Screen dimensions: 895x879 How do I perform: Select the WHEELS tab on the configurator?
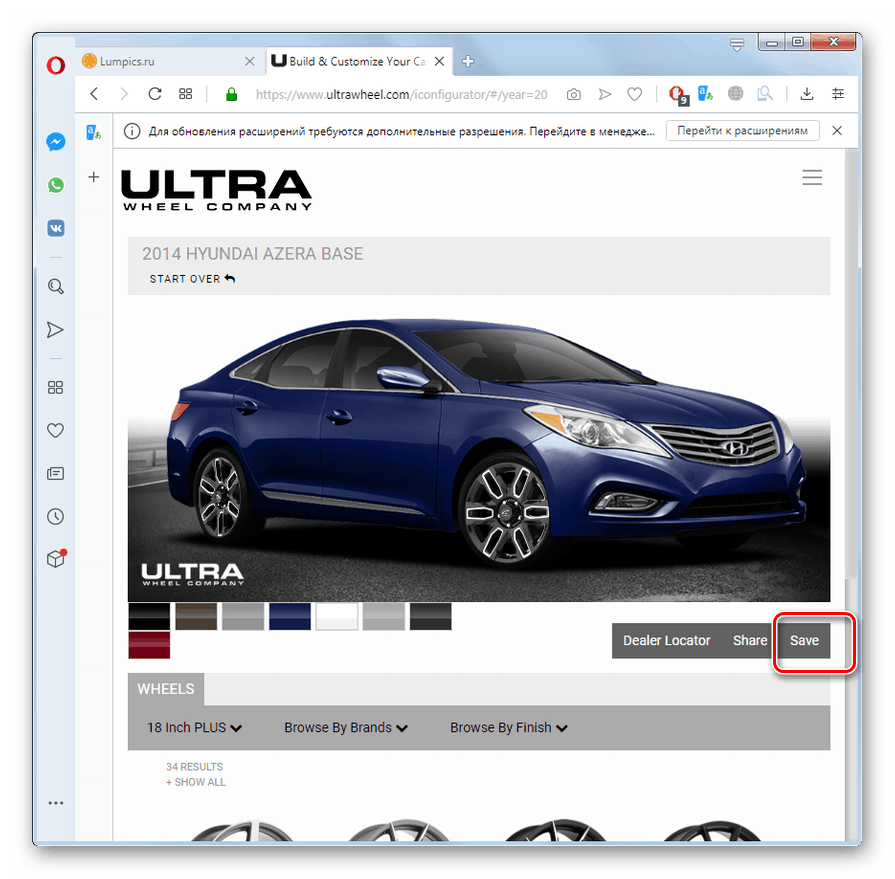pyautogui.click(x=165, y=688)
